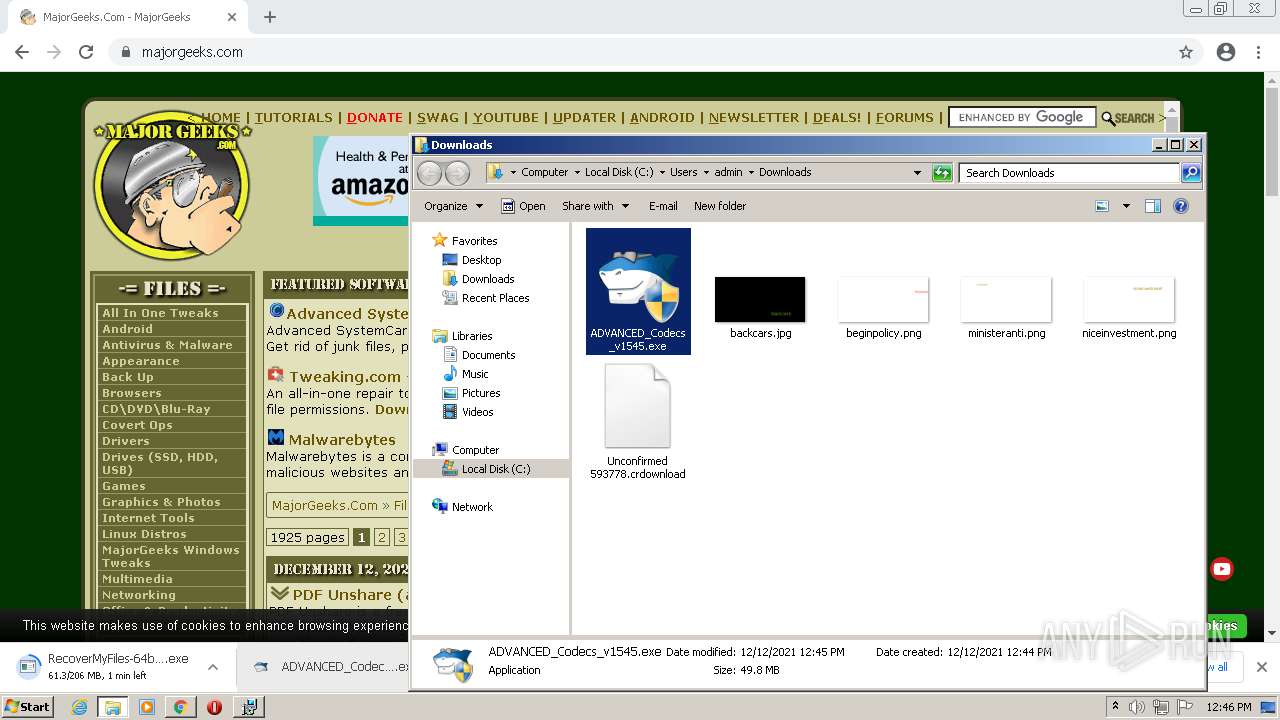1280x720 pixels.
Task: Open a new Chrome tab
Action: pos(270,17)
